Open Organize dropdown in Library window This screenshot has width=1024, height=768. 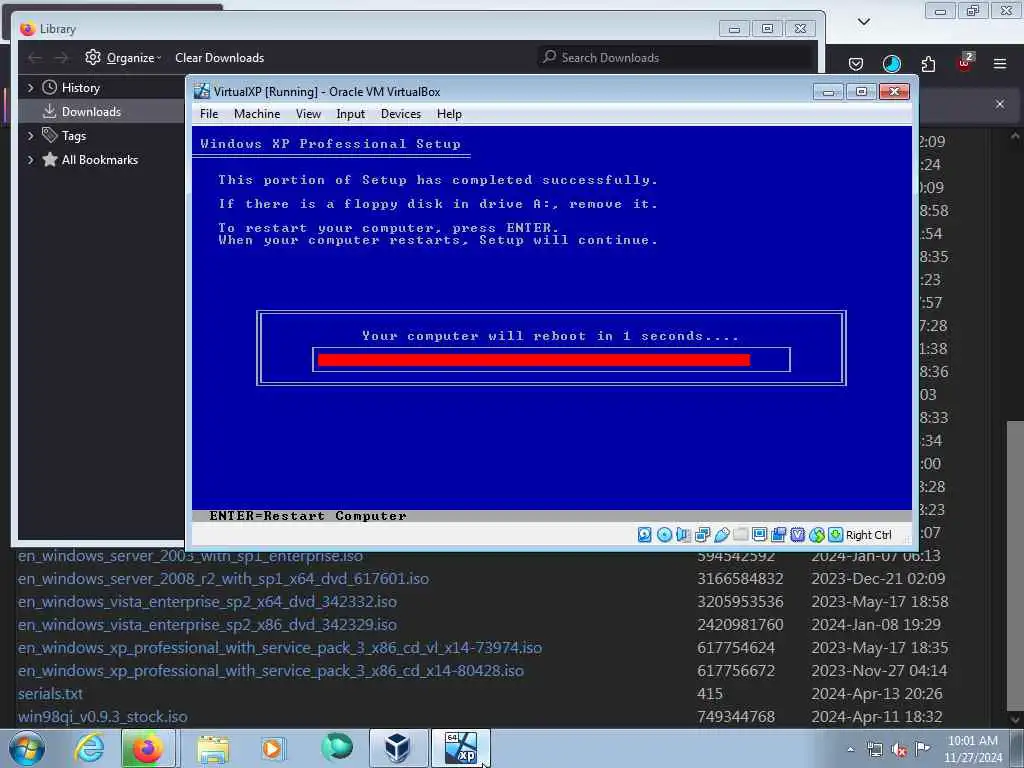pos(123,57)
